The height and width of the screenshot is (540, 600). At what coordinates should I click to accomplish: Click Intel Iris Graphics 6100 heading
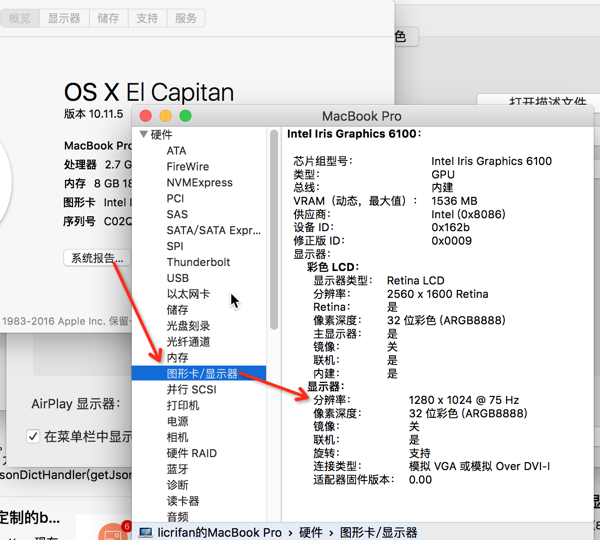pos(354,134)
